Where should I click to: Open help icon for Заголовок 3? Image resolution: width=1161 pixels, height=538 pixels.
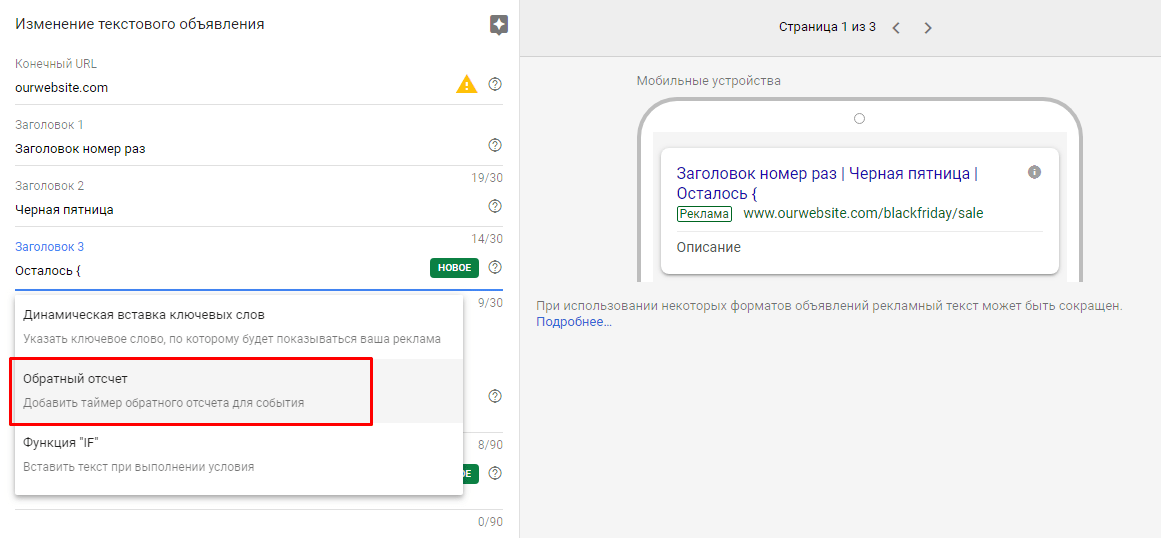point(495,267)
